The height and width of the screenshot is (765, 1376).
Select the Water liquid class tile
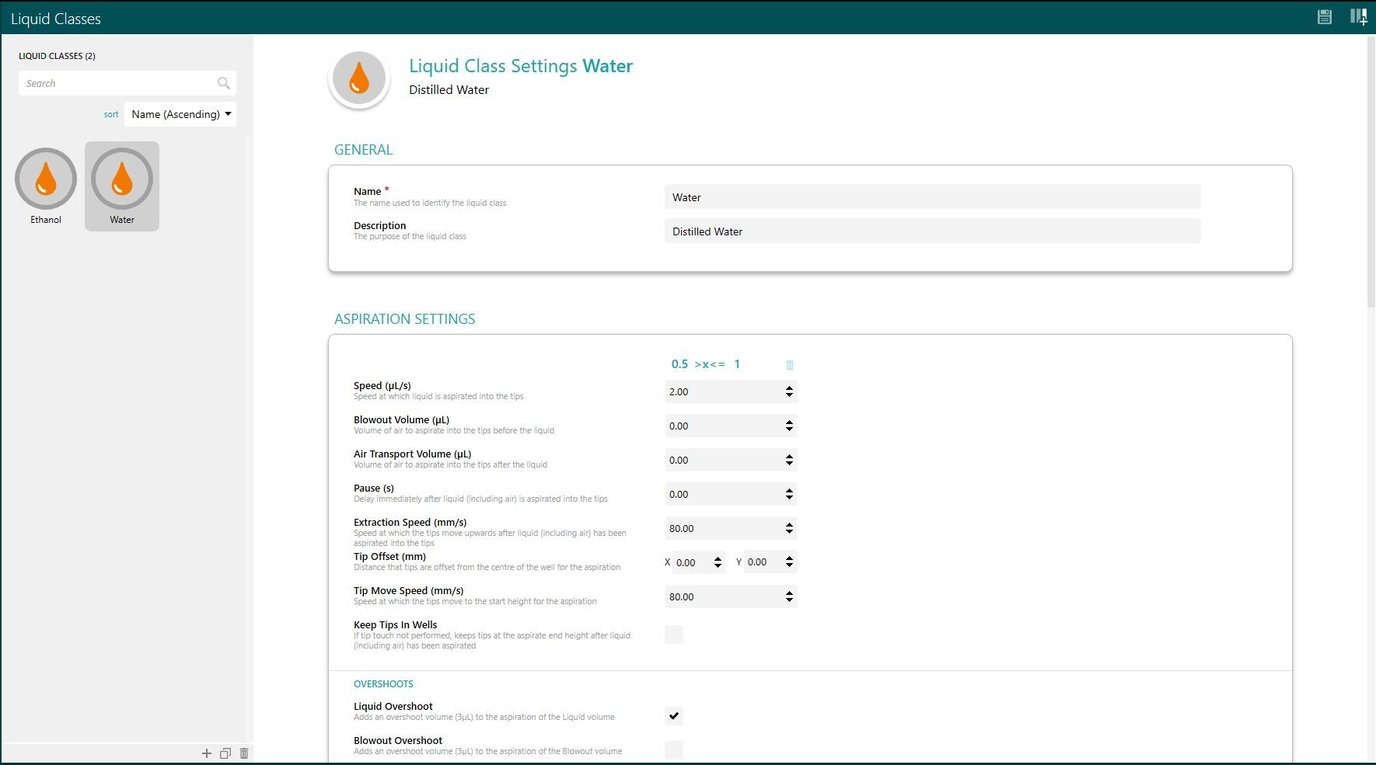(x=122, y=186)
